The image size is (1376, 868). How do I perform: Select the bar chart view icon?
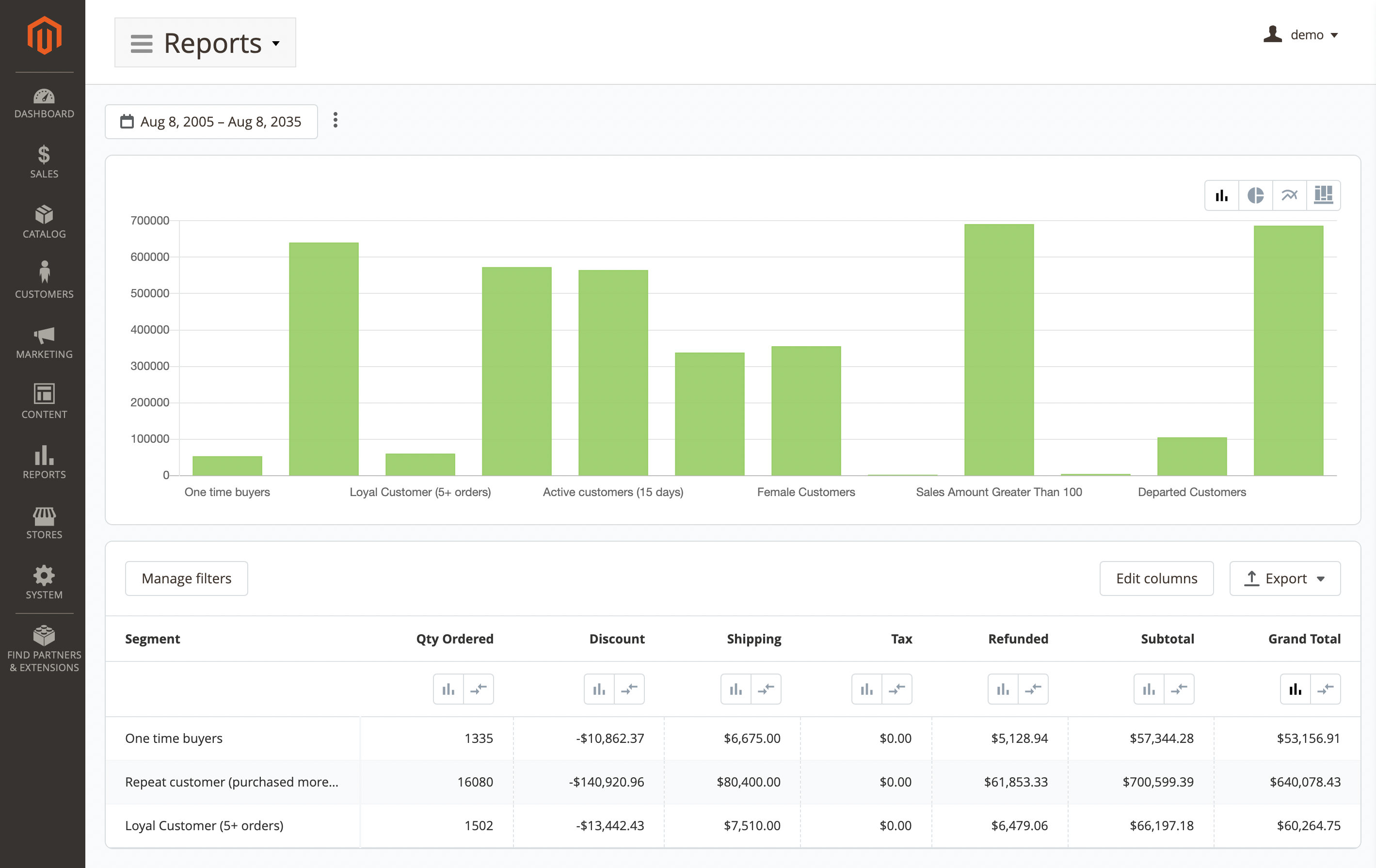coord(1221,195)
